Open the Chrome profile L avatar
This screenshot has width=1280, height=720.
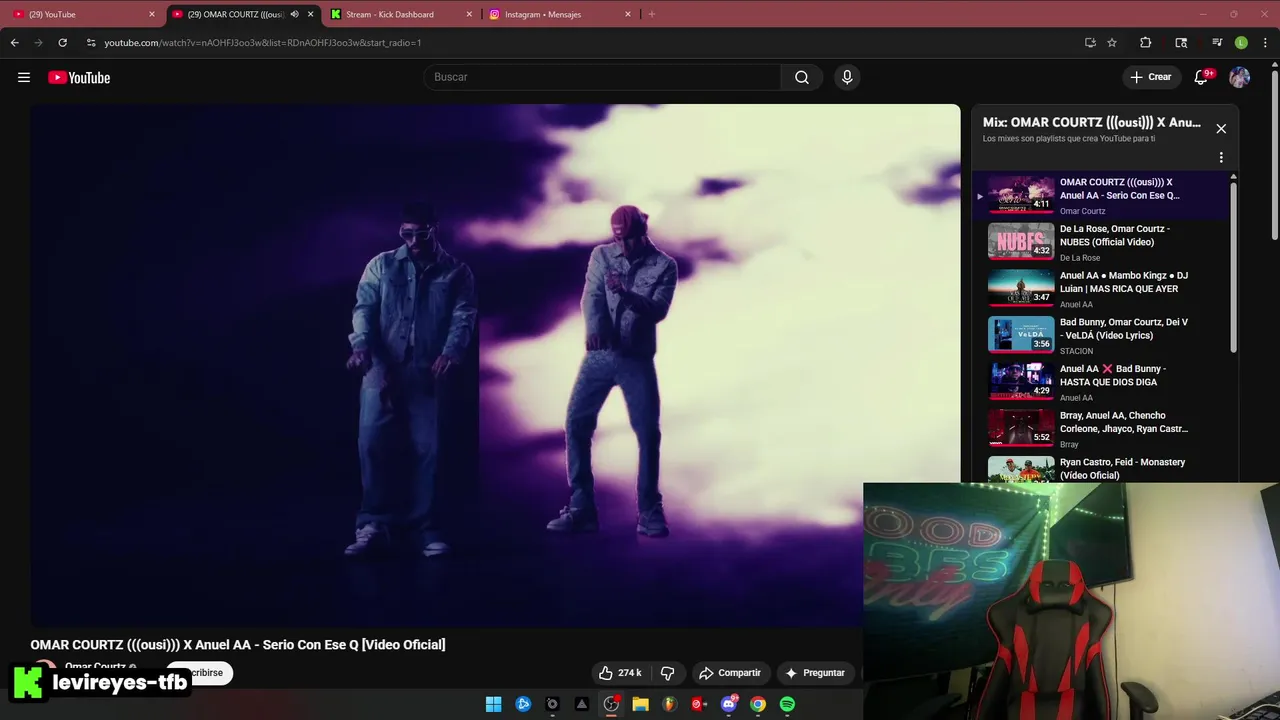click(x=1241, y=42)
